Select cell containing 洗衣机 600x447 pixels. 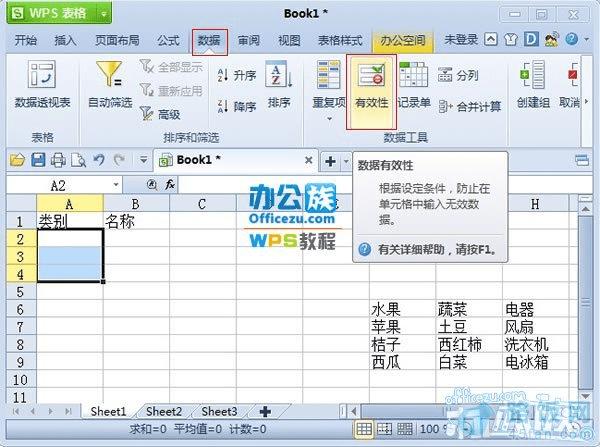coord(536,344)
